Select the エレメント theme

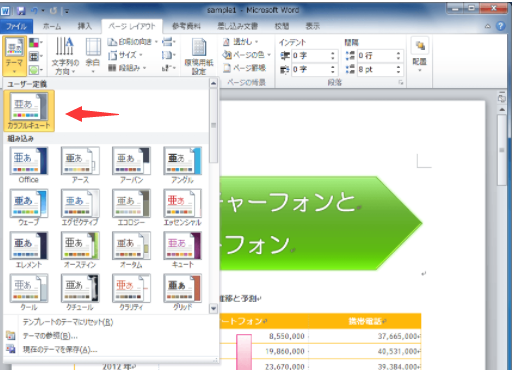tap(29, 250)
